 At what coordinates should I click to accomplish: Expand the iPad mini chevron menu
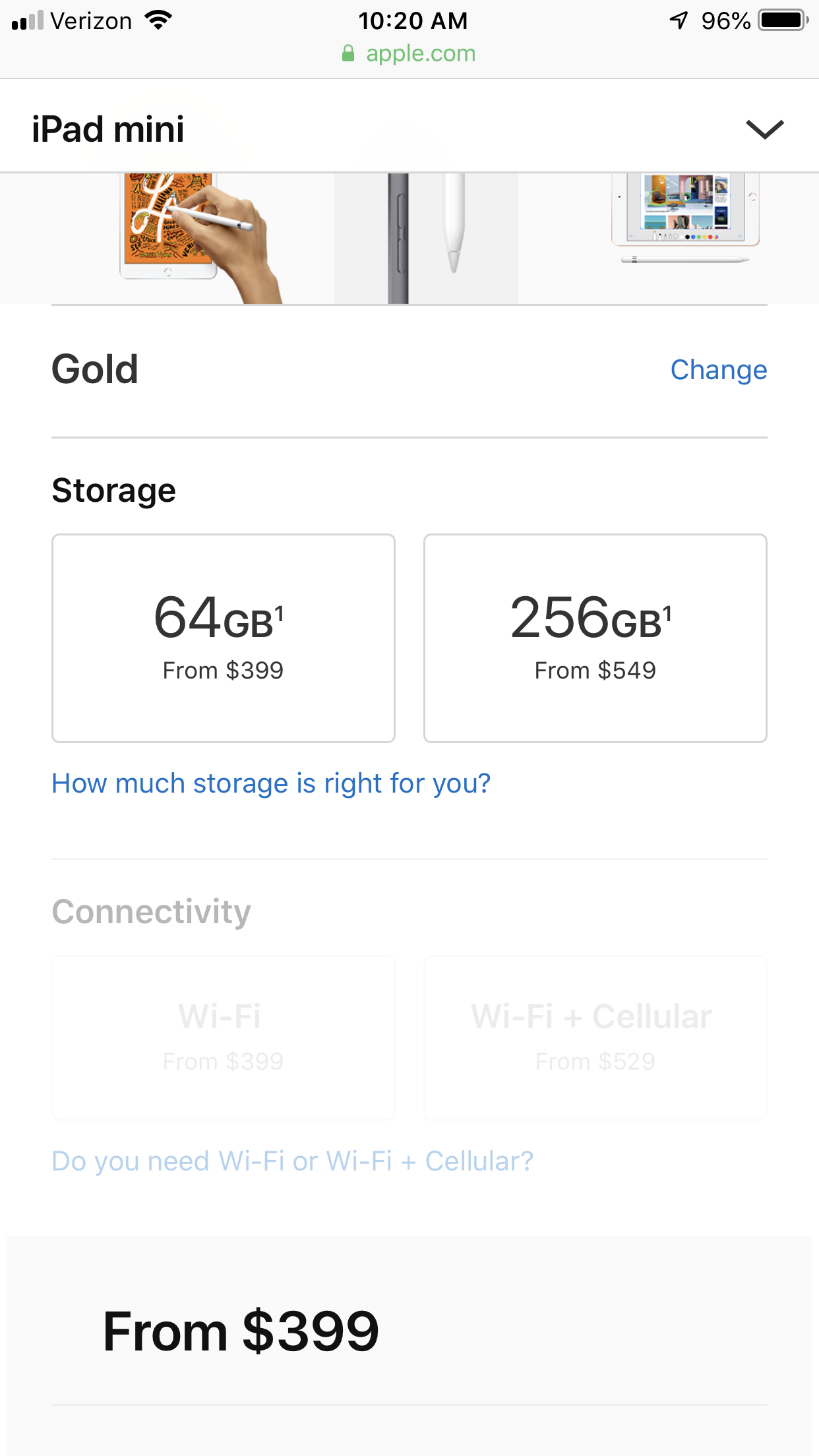point(764,129)
